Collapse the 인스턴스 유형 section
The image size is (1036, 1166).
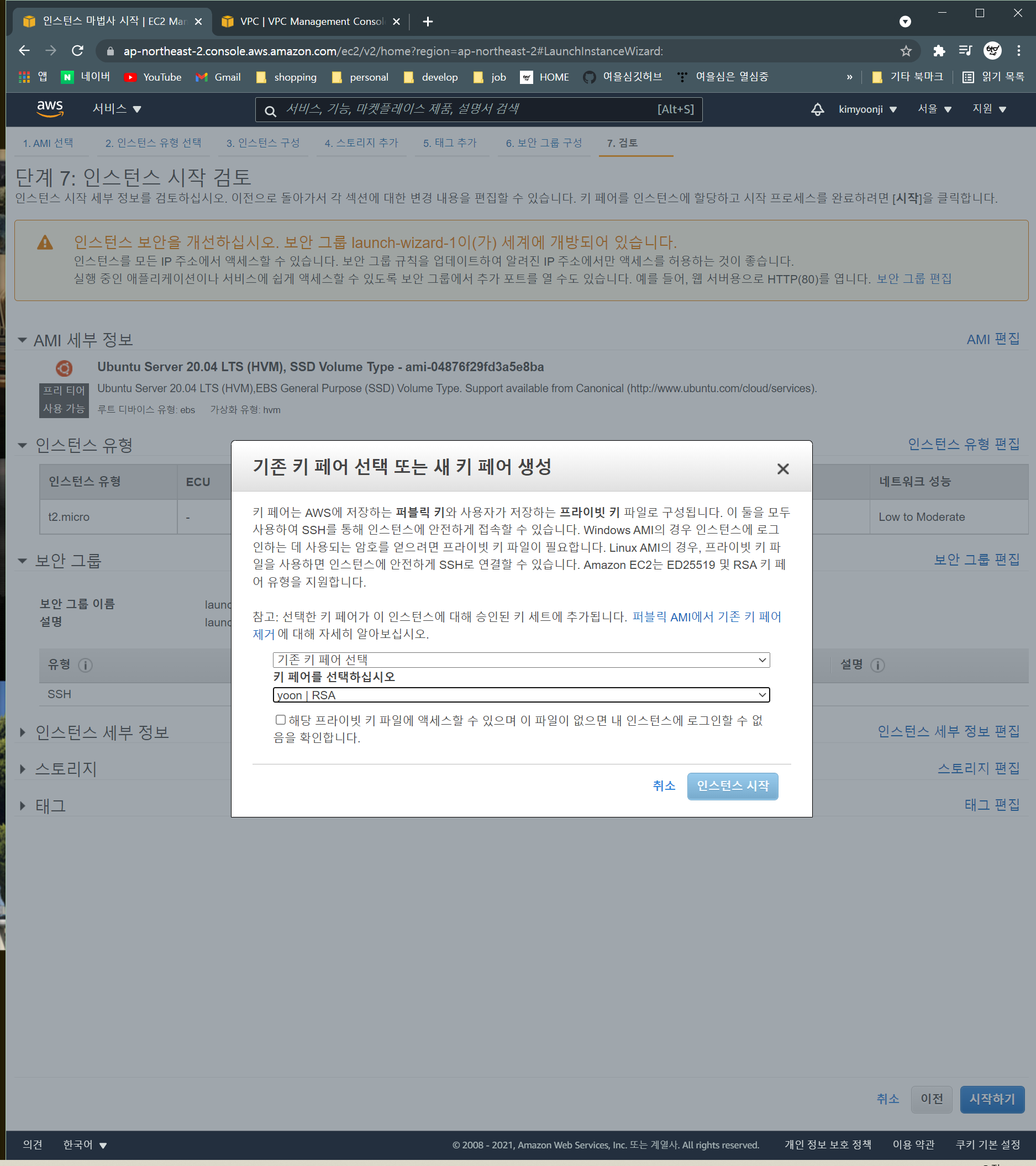coord(22,445)
